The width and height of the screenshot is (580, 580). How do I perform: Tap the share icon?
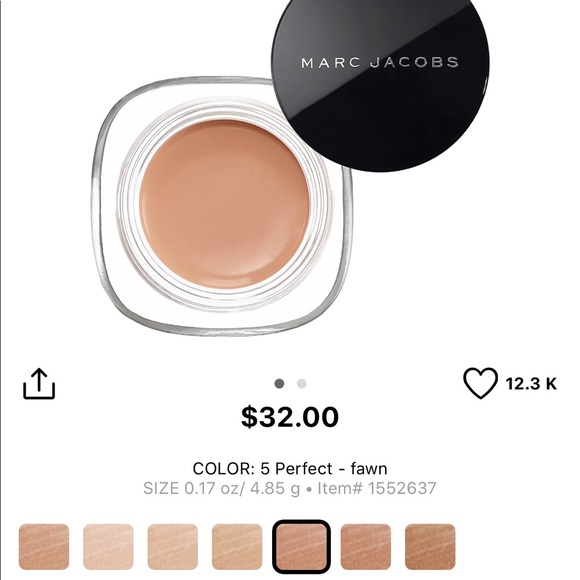pyautogui.click(x=39, y=384)
